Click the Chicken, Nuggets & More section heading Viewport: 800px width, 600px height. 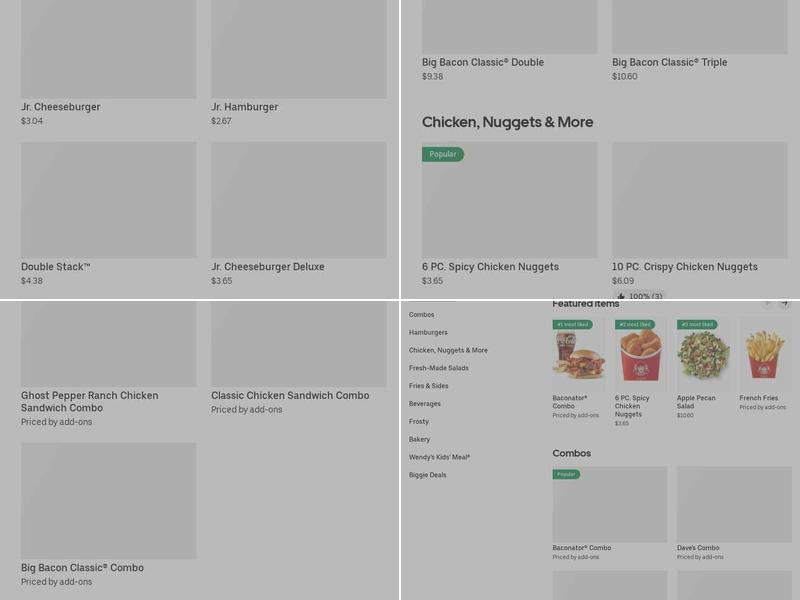508,122
